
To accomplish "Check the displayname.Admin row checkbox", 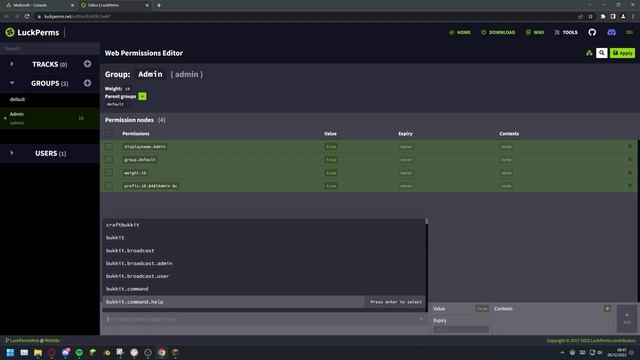I will 109,147.
